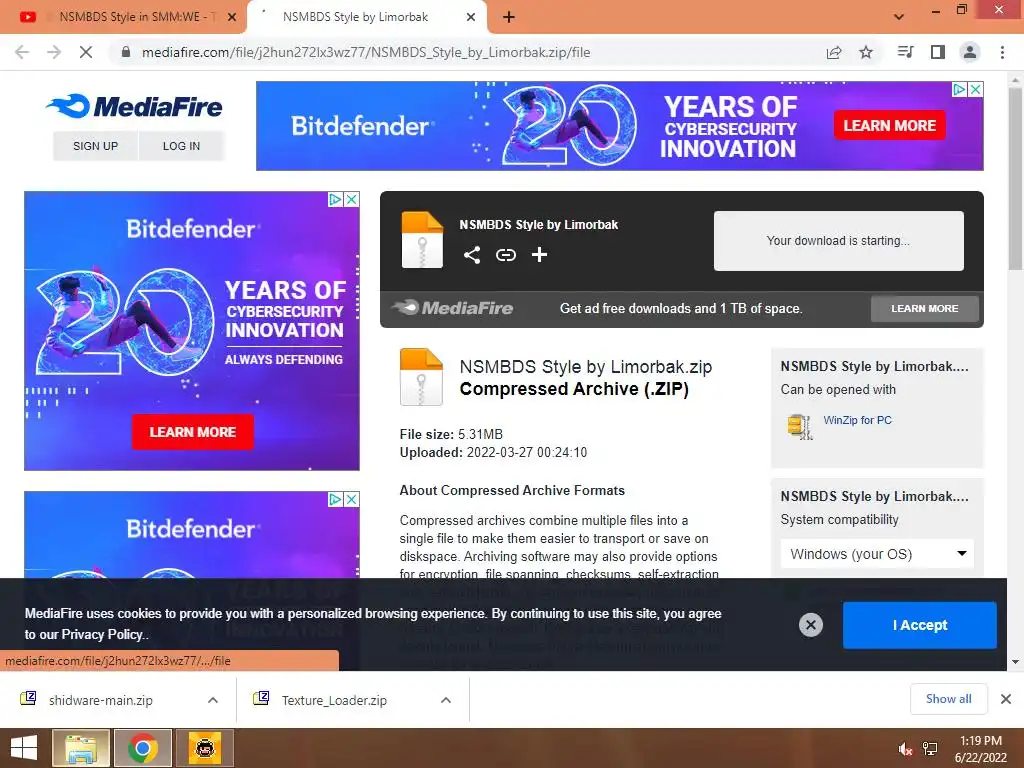Click LEARN MORE on left Bitdefender ad
1024x768 pixels.
[x=193, y=432]
